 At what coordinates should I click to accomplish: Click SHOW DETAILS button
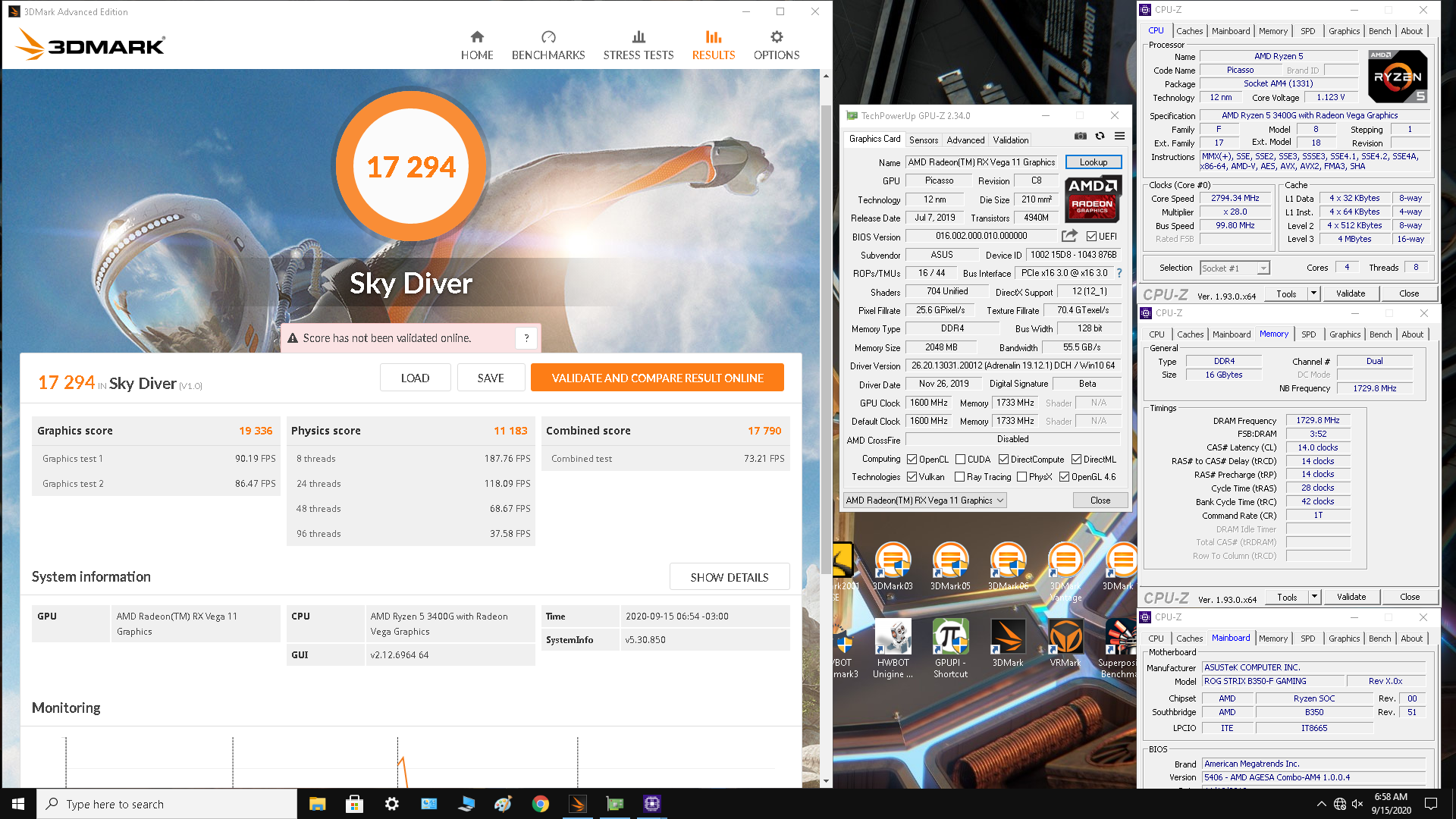[x=730, y=577]
